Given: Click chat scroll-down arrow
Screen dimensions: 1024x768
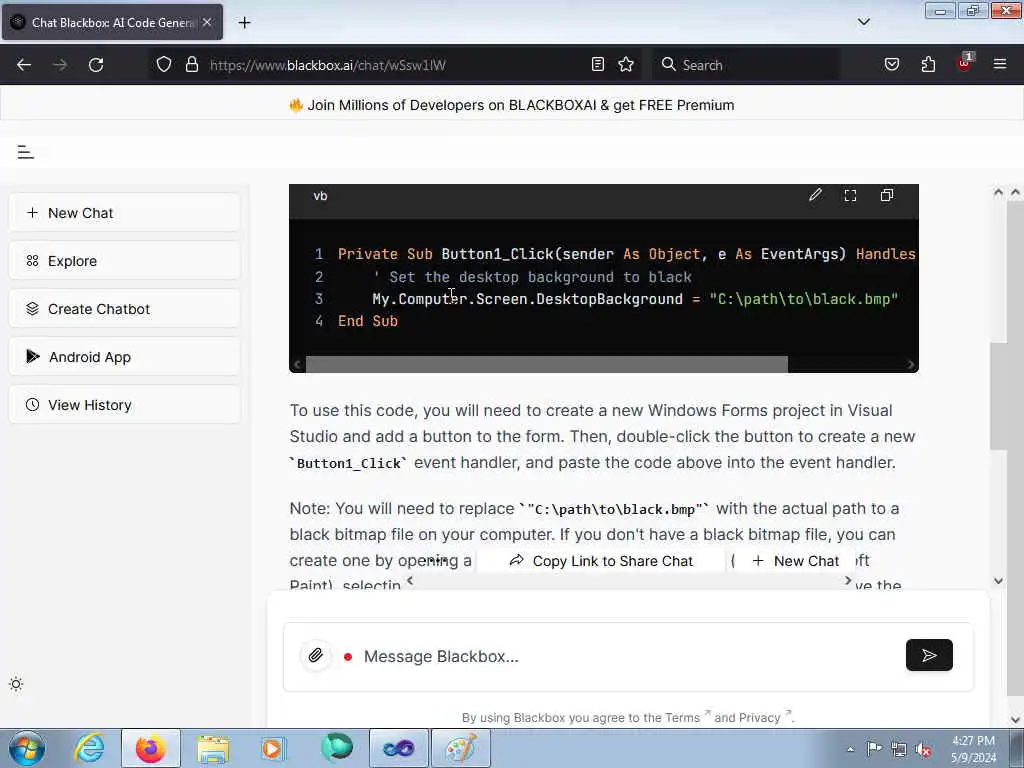Looking at the screenshot, I should tap(998, 580).
